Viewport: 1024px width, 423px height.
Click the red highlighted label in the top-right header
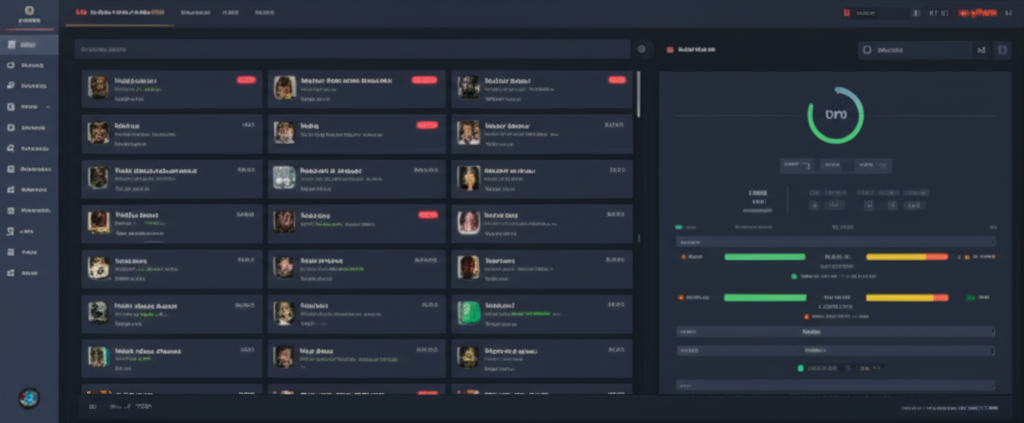pyautogui.click(x=977, y=12)
